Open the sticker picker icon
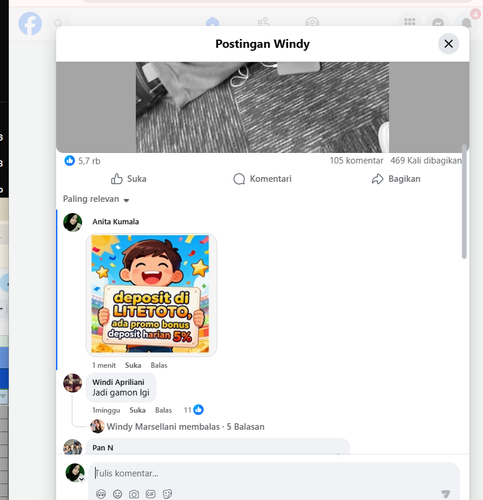The height and width of the screenshot is (500, 483). coord(167,494)
